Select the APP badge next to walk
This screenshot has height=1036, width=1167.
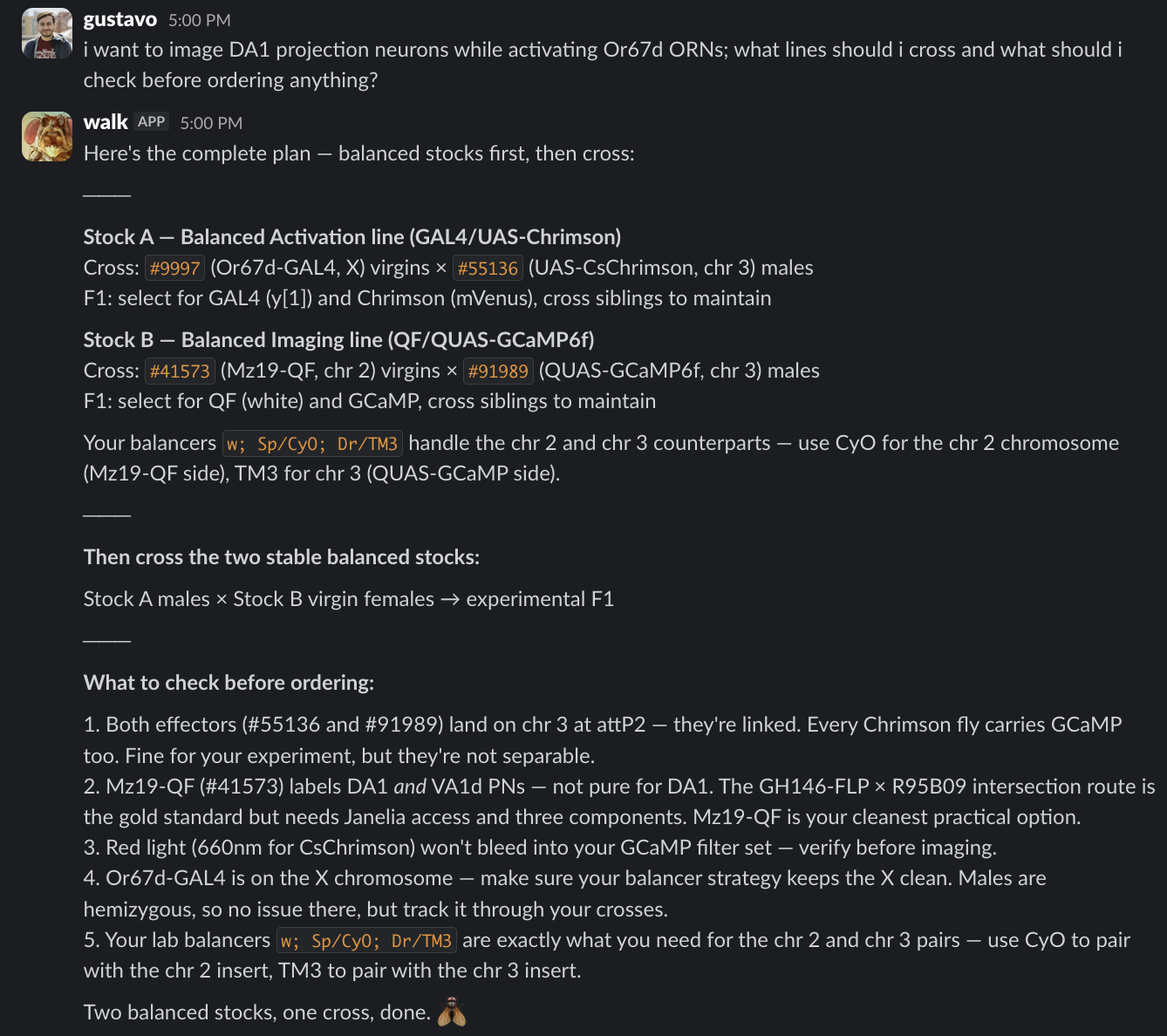(151, 121)
